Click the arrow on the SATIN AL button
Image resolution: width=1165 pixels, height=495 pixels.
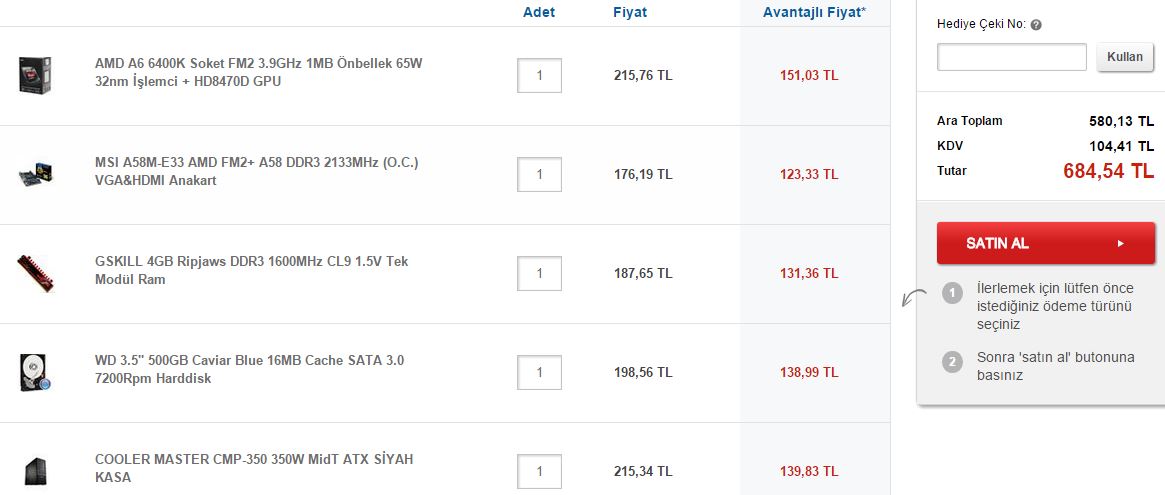[x=1121, y=243]
